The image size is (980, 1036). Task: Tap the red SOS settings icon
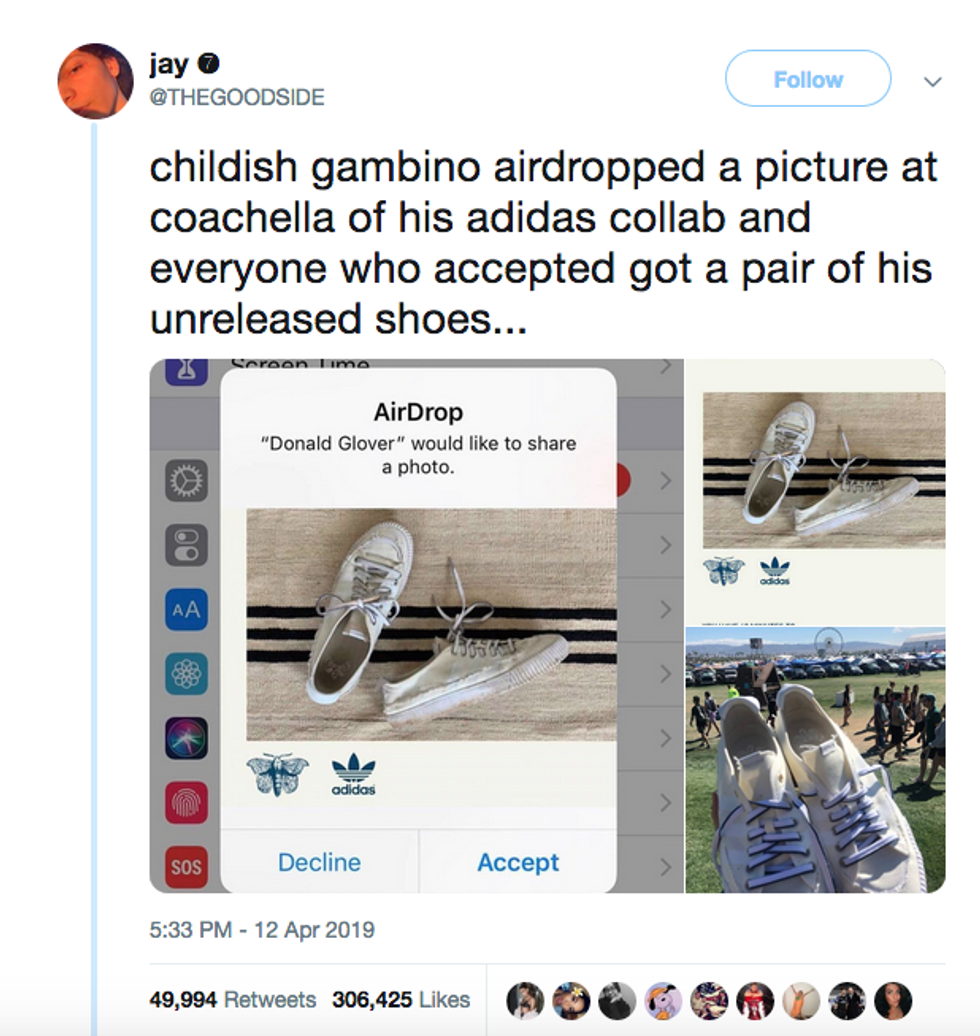(186, 866)
